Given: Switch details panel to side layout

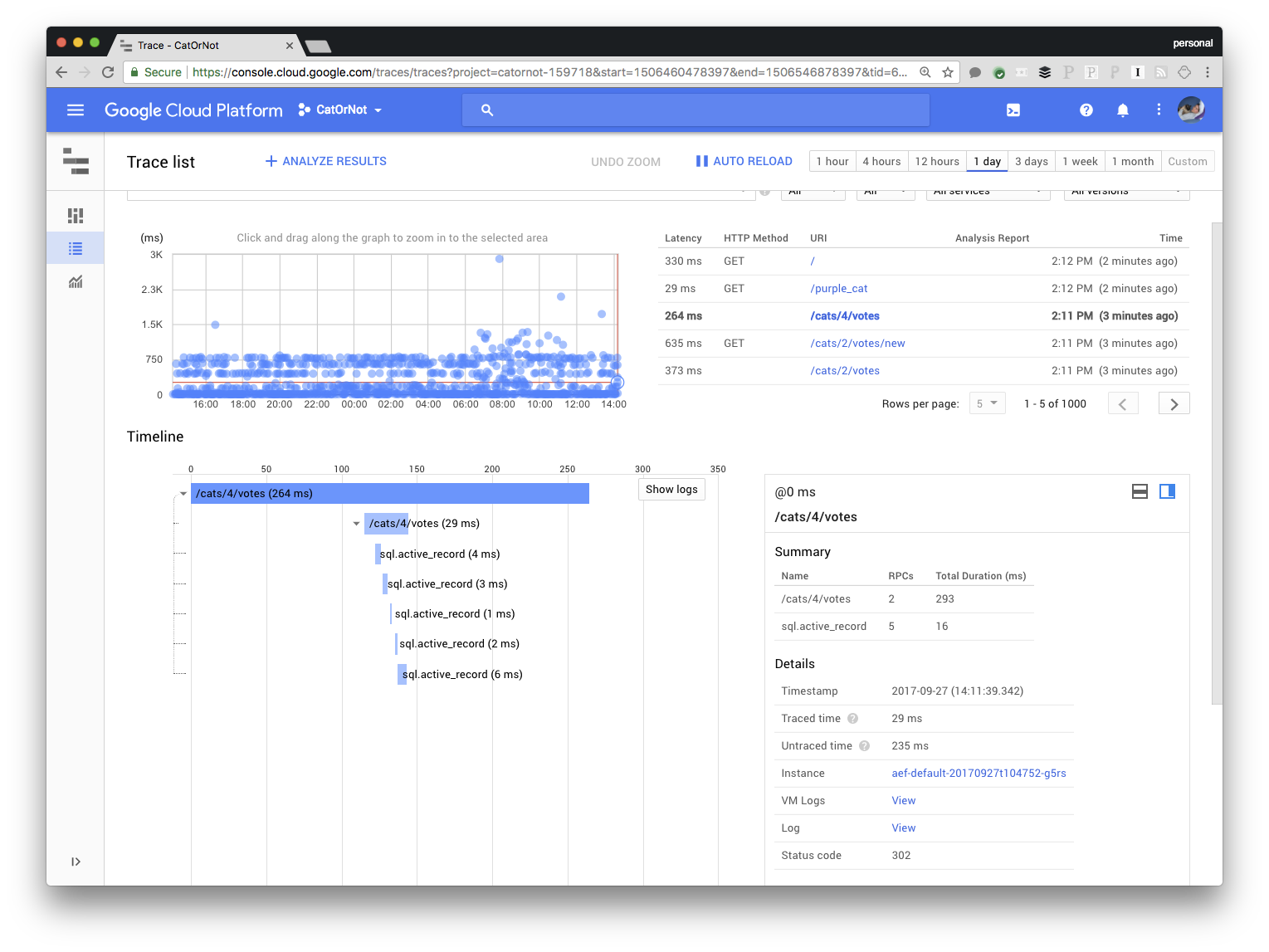Looking at the screenshot, I should (1167, 491).
